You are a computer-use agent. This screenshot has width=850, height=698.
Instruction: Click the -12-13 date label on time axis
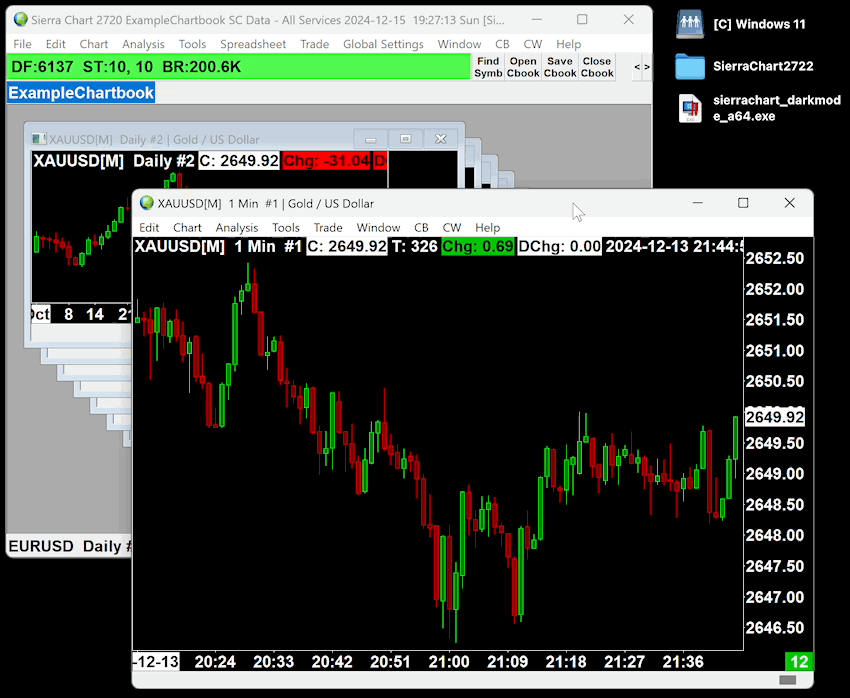(x=156, y=662)
